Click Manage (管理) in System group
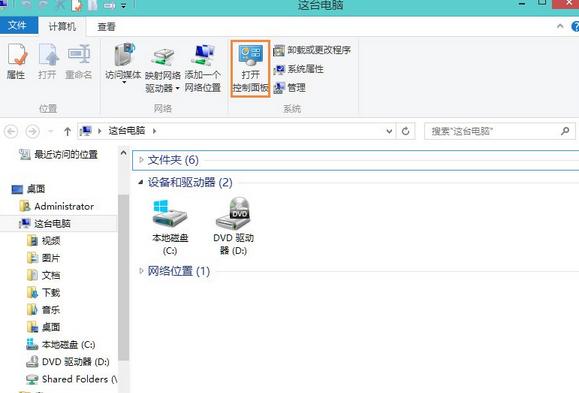Image resolution: width=579 pixels, height=393 pixels. pyautogui.click(x=290, y=88)
